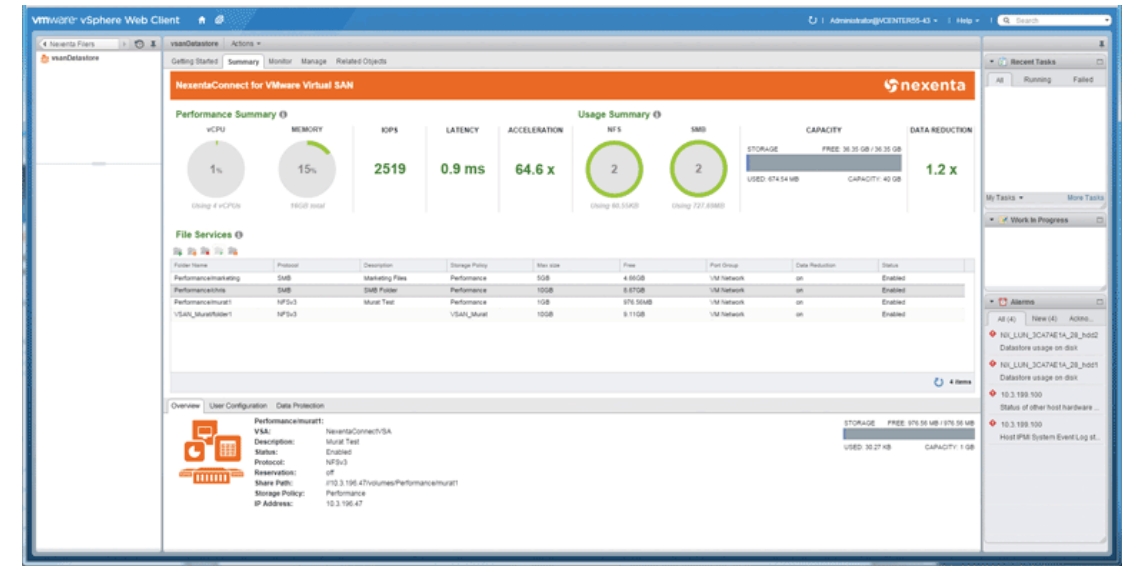Show Performance Summary info icon

pos(284,115)
